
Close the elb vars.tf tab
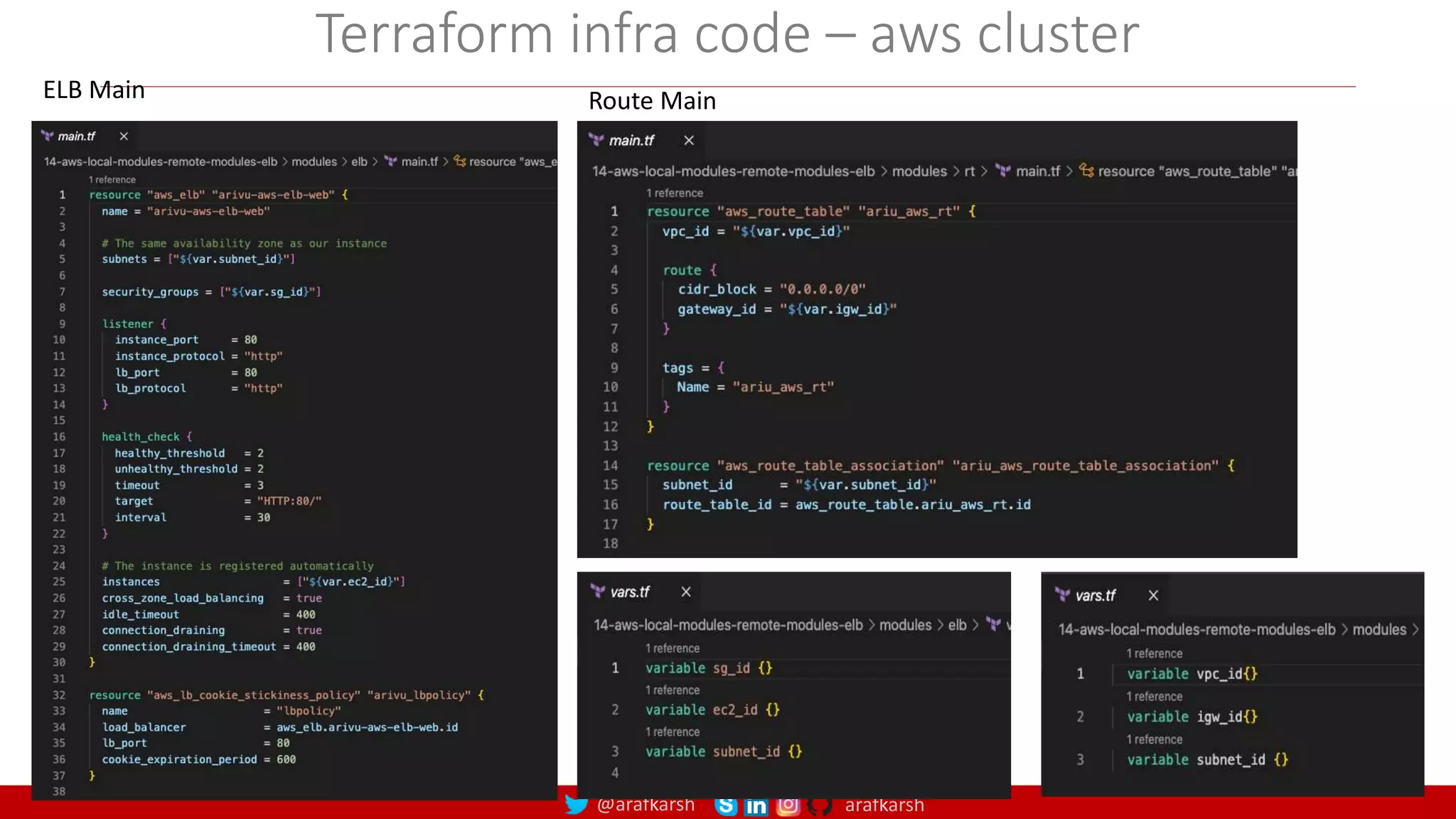coord(685,591)
